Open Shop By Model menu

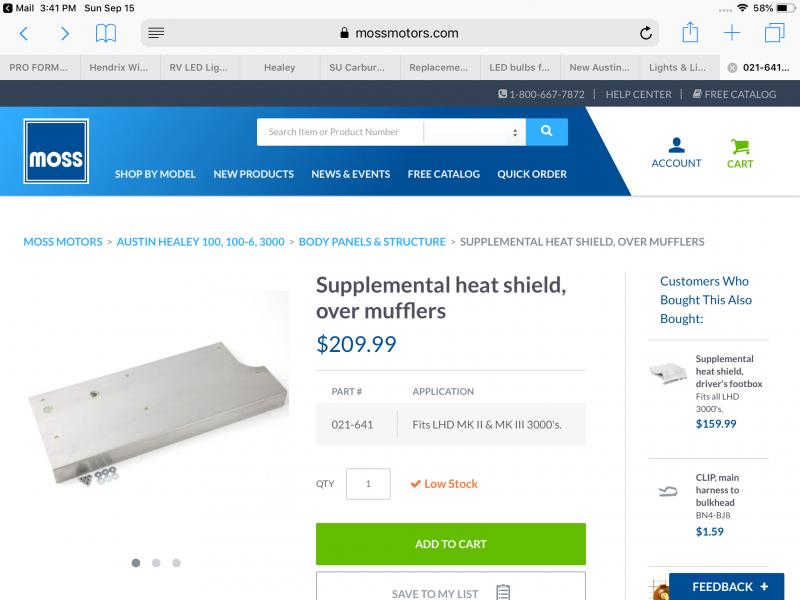(x=155, y=174)
